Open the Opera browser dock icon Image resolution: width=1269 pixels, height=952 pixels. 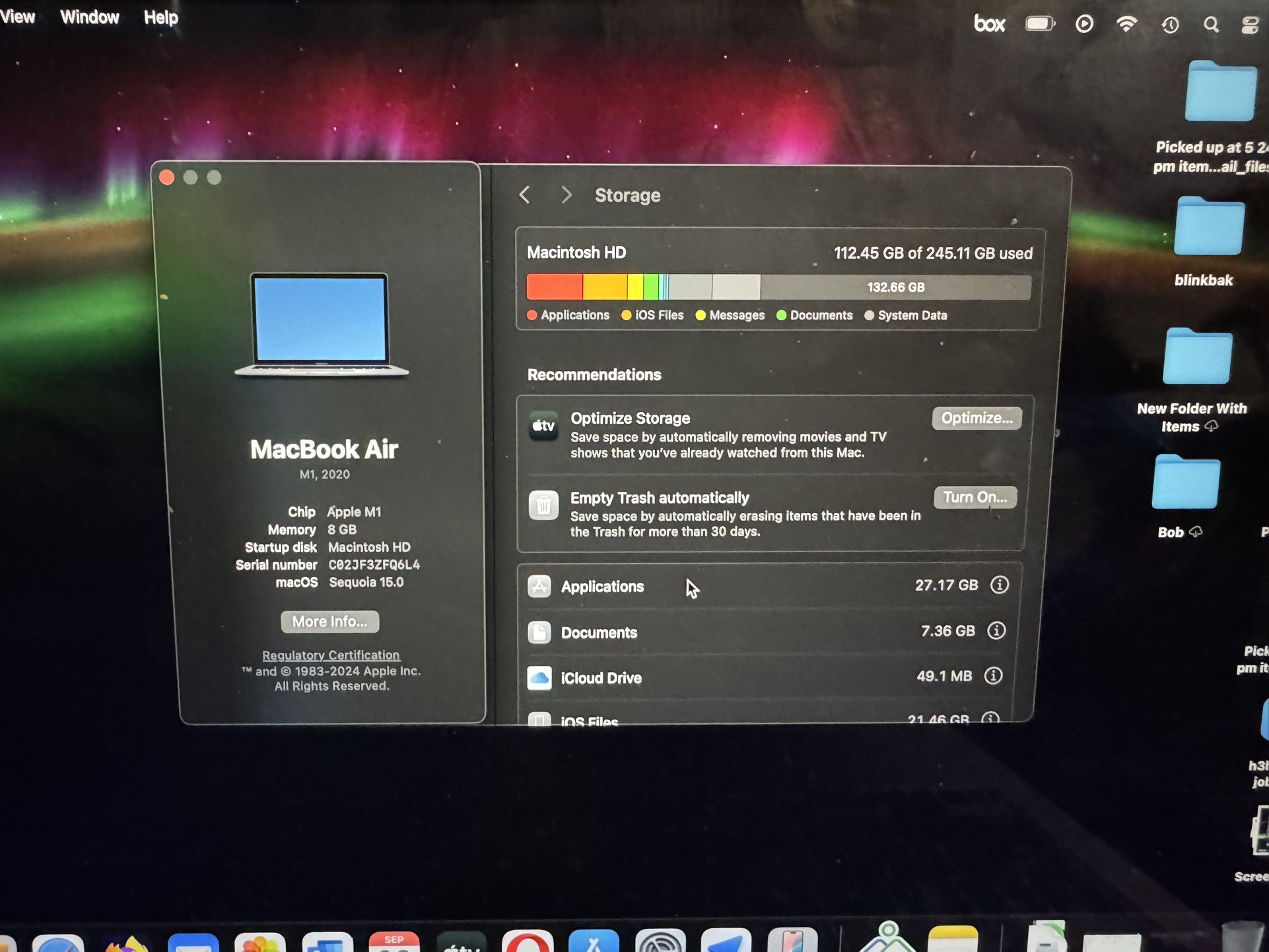(x=527, y=941)
